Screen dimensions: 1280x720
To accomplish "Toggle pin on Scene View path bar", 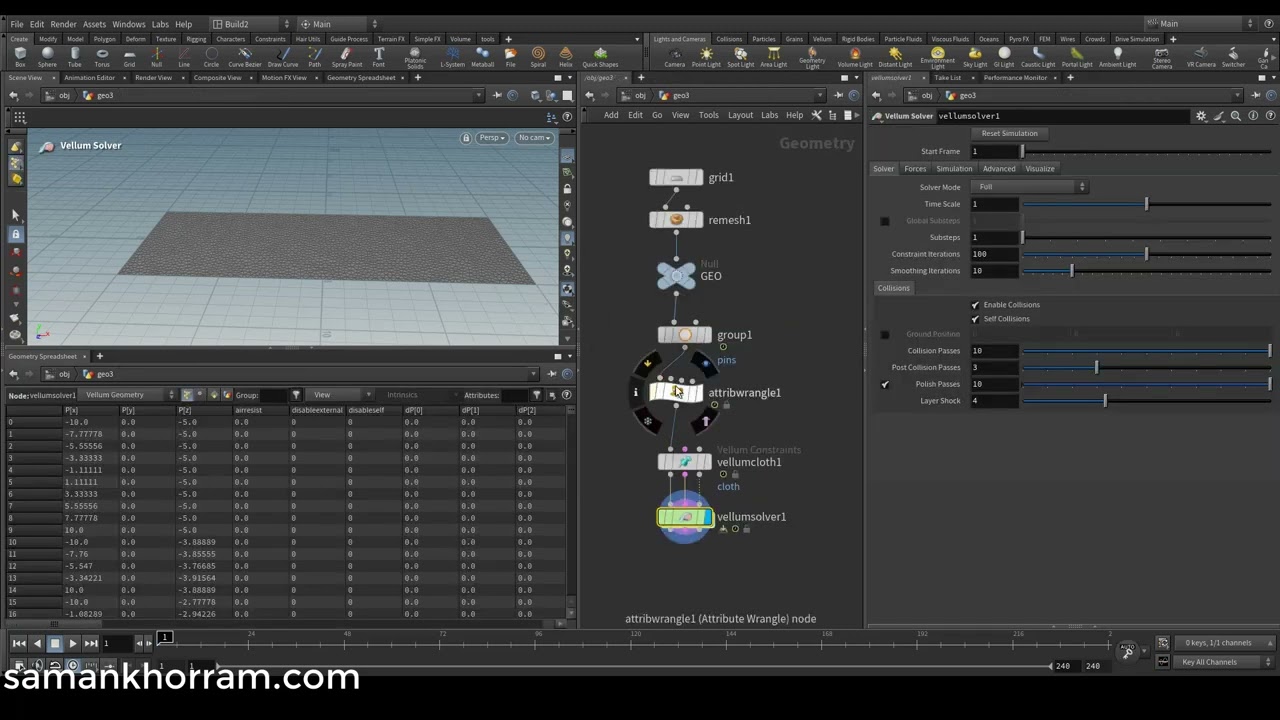I will coord(497,96).
